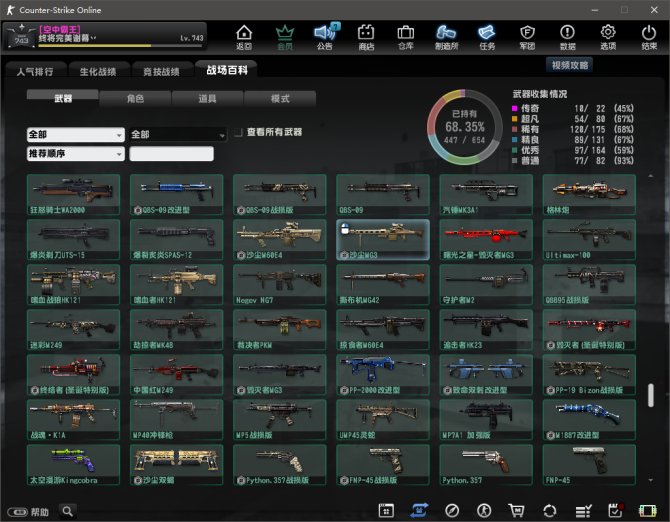Open the second dark 全部 dropdown
This screenshot has height=522, width=670.
click(x=178, y=135)
